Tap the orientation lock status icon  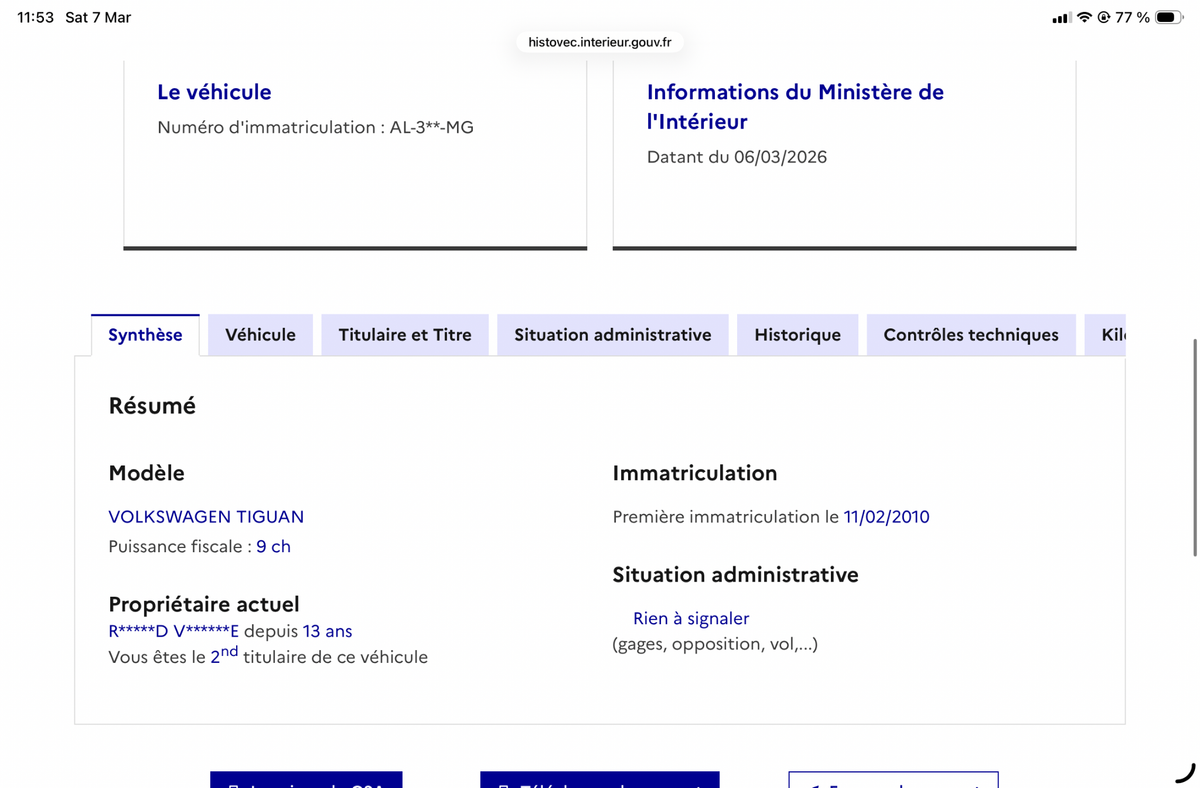1104,18
